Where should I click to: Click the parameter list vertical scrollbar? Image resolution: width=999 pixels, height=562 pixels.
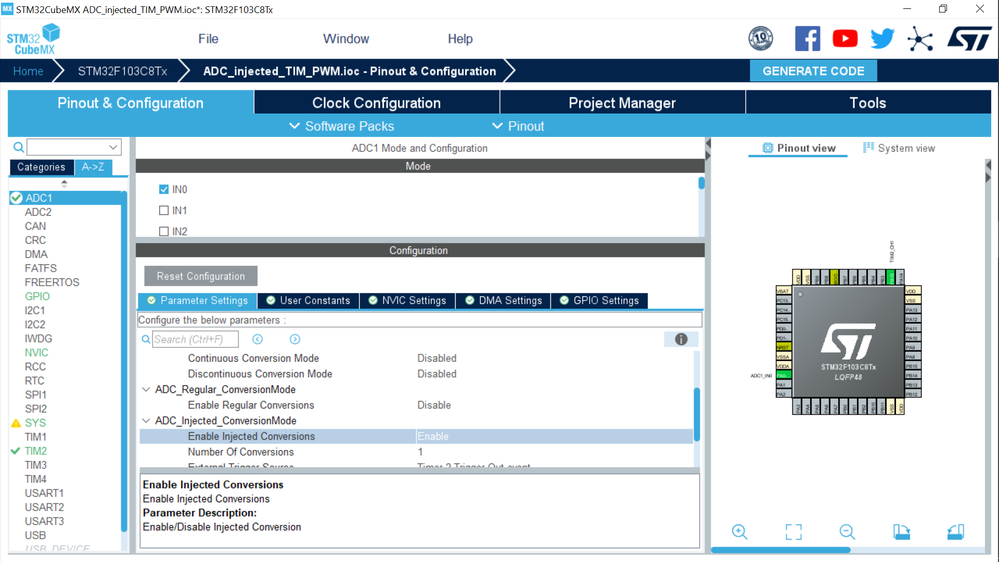click(696, 414)
